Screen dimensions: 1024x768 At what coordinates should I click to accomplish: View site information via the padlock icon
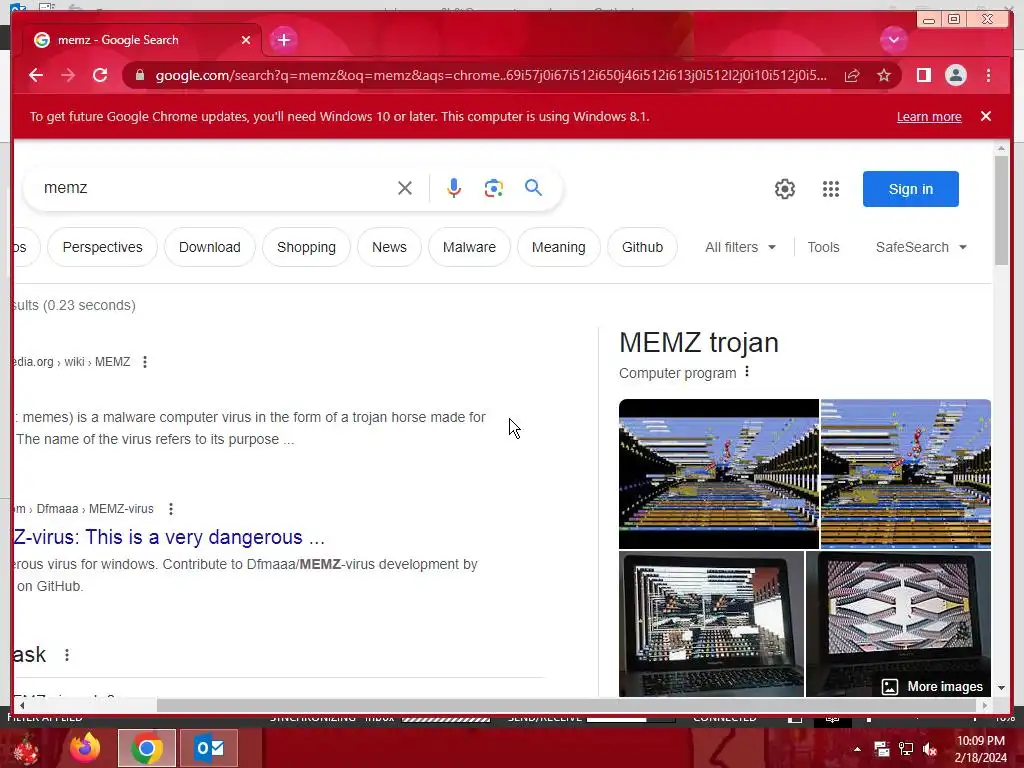click(x=140, y=75)
